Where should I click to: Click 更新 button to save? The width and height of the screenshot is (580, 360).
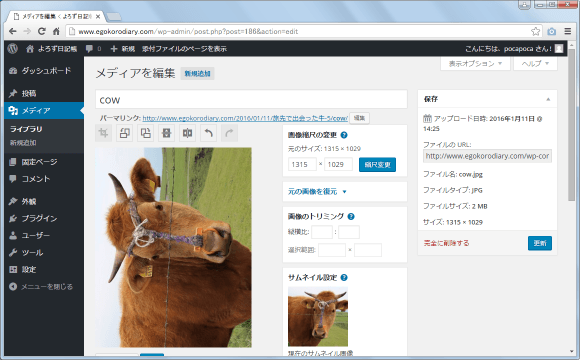(540, 243)
